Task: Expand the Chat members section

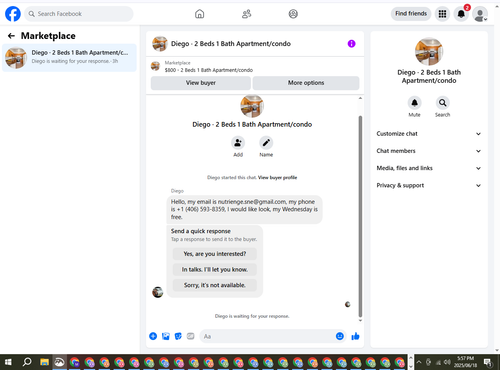Action: click(x=429, y=151)
